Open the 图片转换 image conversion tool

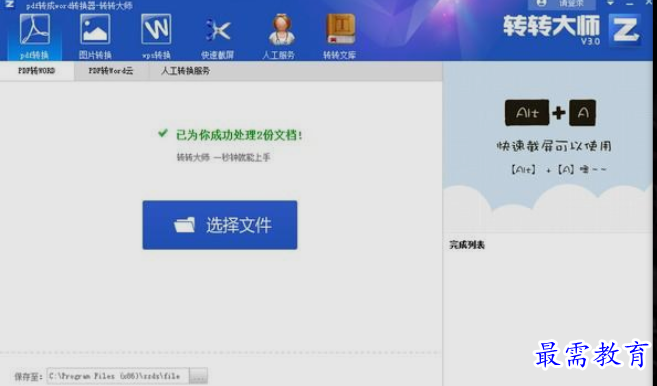[x=95, y=36]
